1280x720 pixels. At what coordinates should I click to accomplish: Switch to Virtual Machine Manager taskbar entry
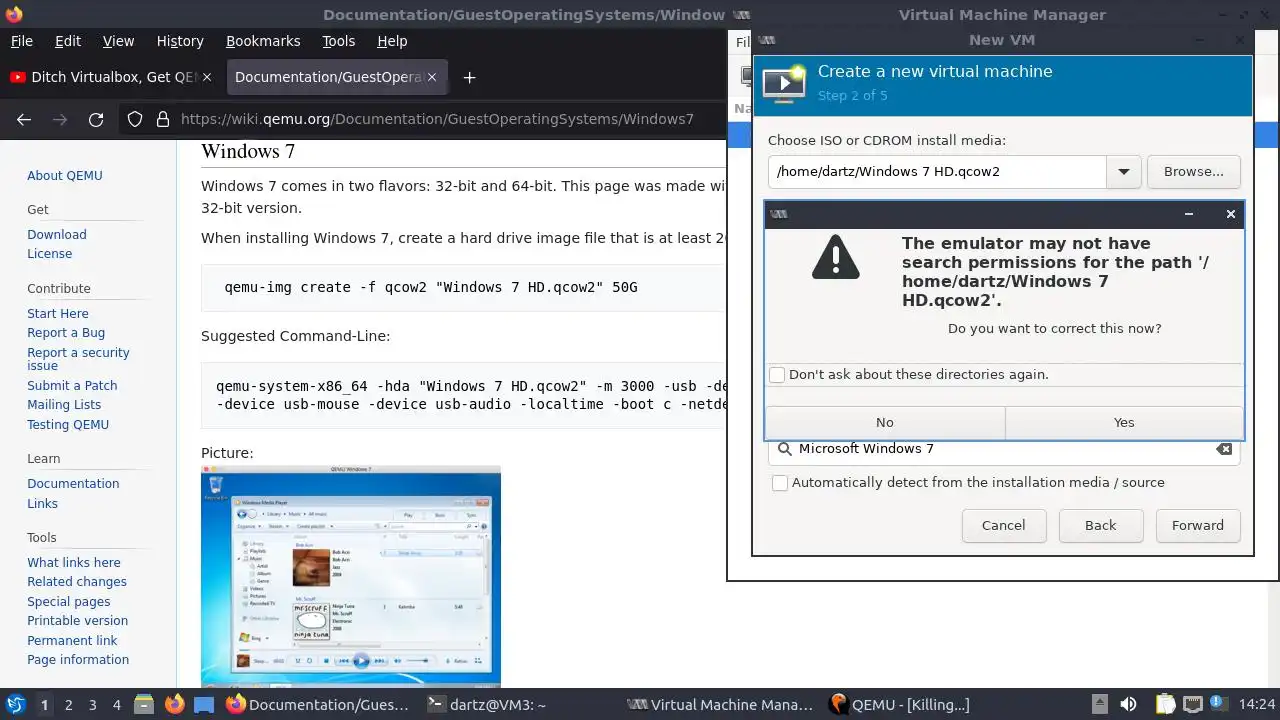click(721, 704)
